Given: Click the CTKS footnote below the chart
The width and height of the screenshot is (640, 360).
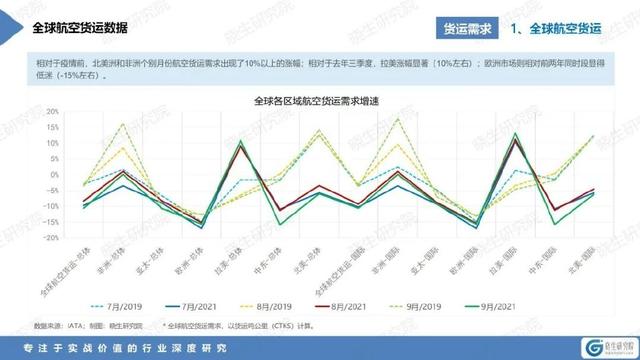Looking at the screenshot, I should tap(240, 326).
